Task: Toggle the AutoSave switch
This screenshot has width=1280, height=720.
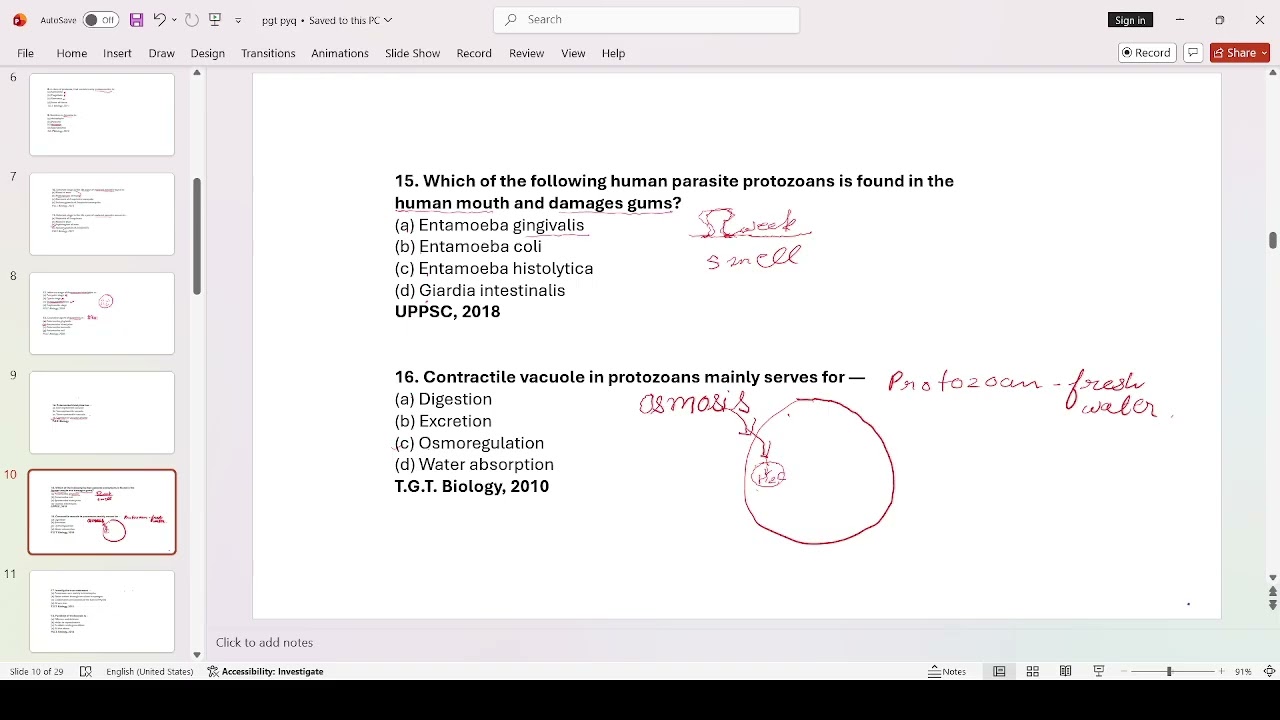Action: pos(100,20)
